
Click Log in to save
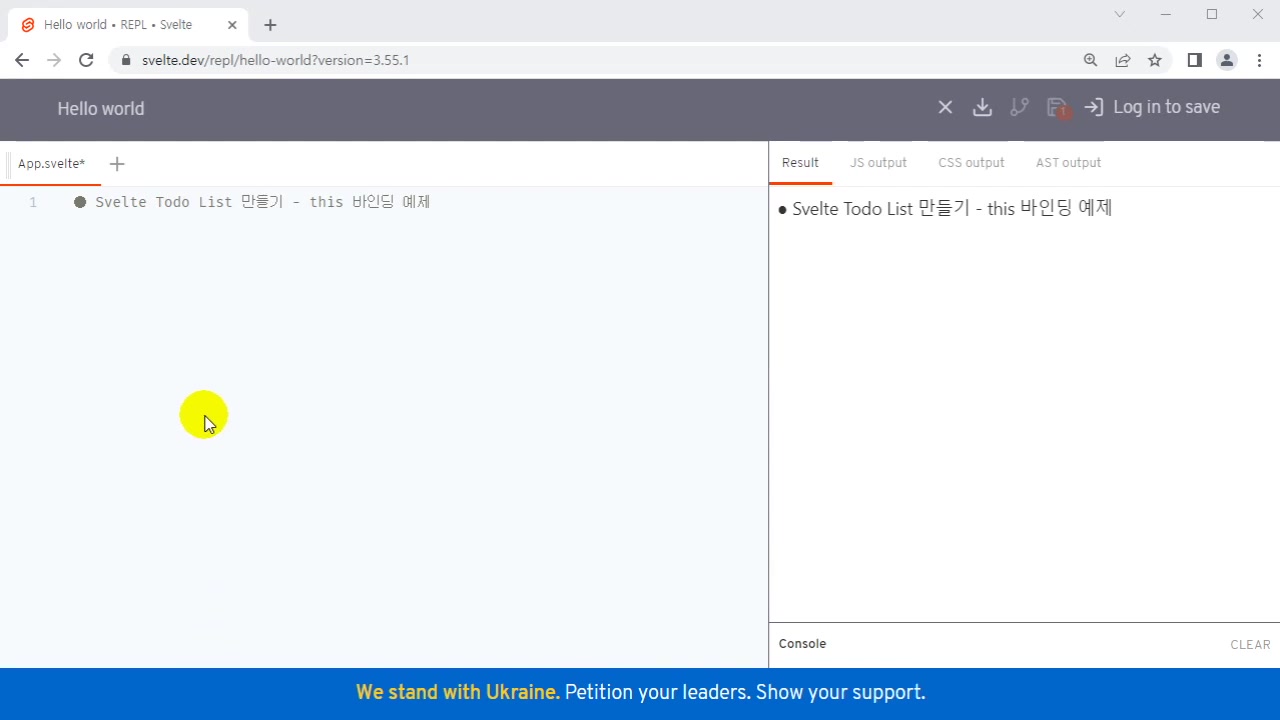(1153, 107)
